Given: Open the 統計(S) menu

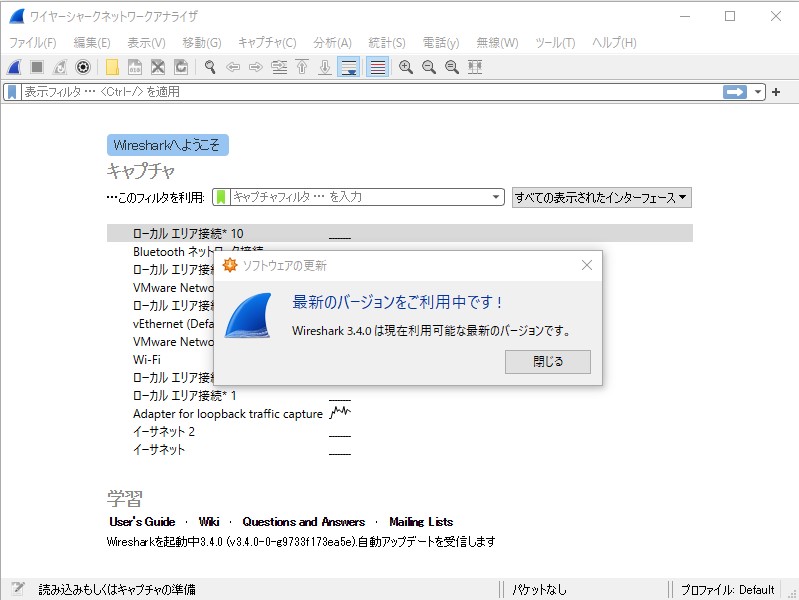Looking at the screenshot, I should pyautogui.click(x=387, y=43).
